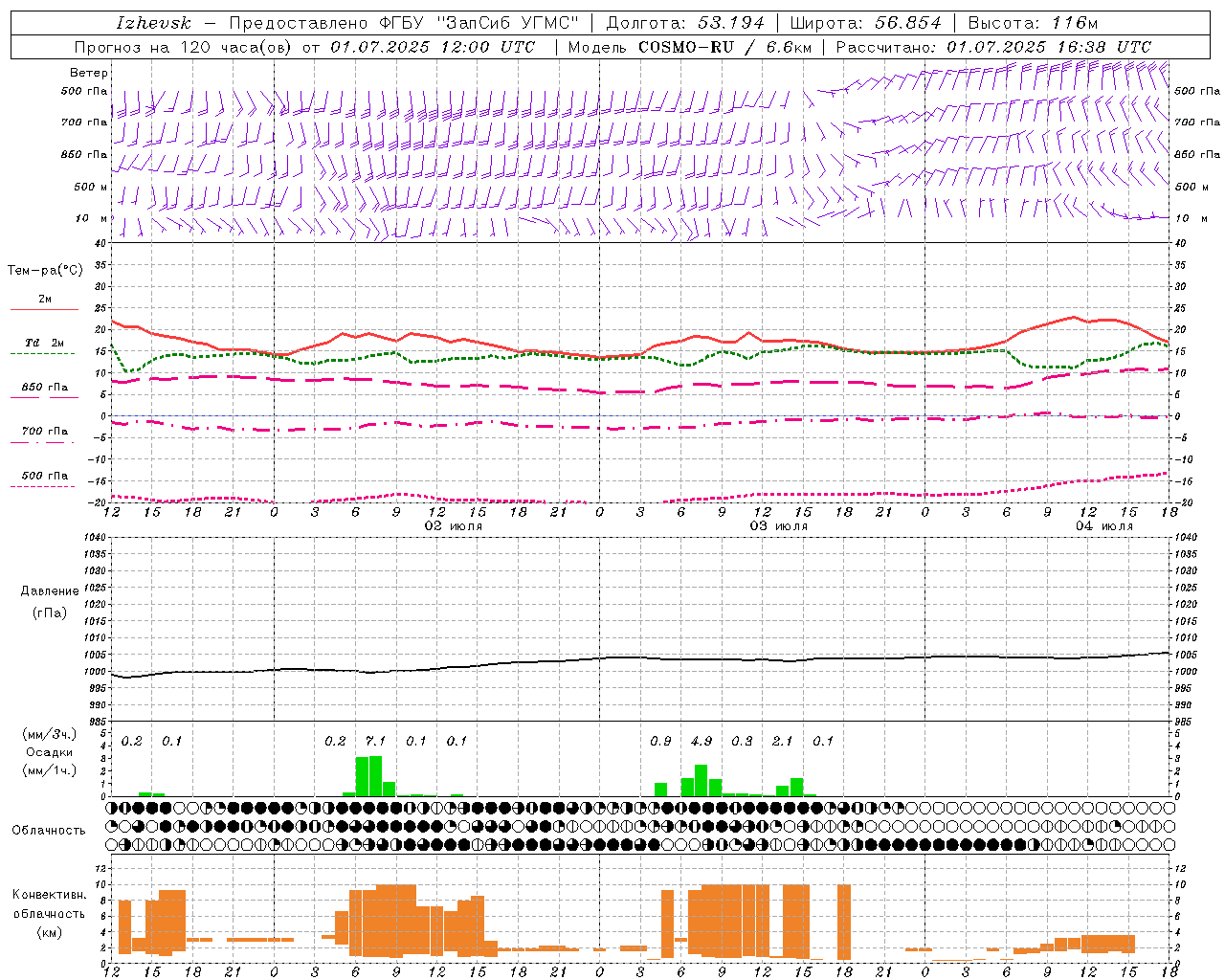Click the "(мм/1ч.)" precipitation unit label
1225x980 pixels.
click(x=49, y=770)
